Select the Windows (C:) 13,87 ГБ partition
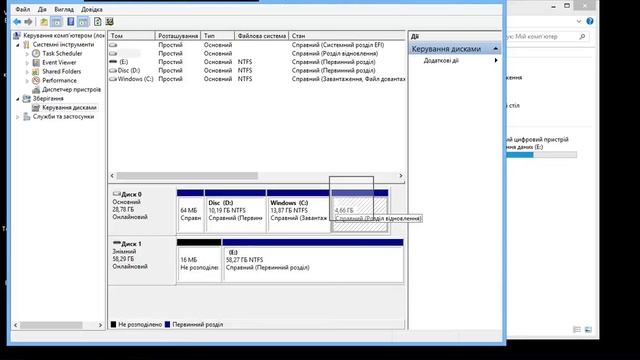The image size is (640, 360). pos(299,211)
